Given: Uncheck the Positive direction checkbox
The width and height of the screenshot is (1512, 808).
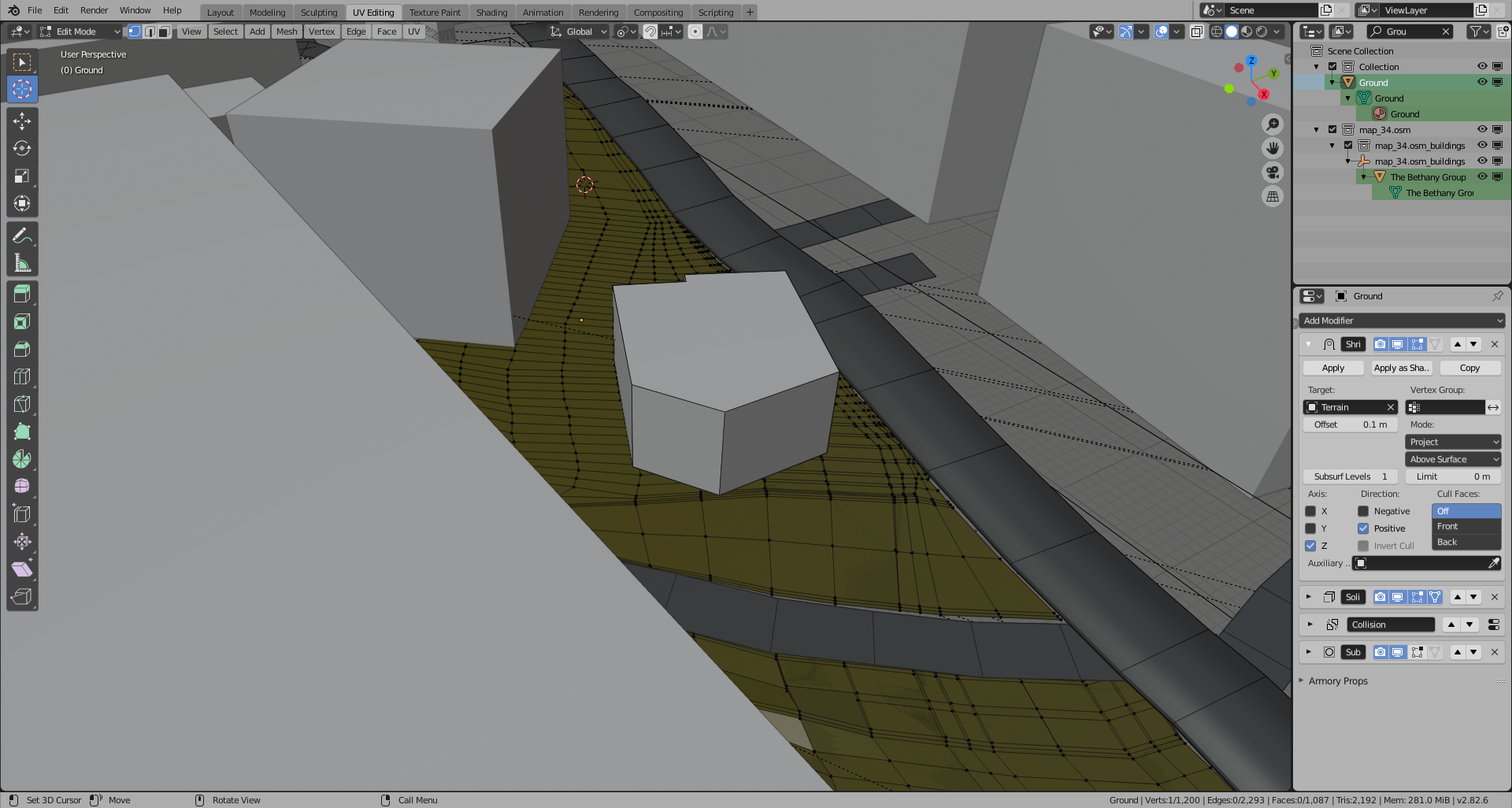Looking at the screenshot, I should [x=1363, y=528].
